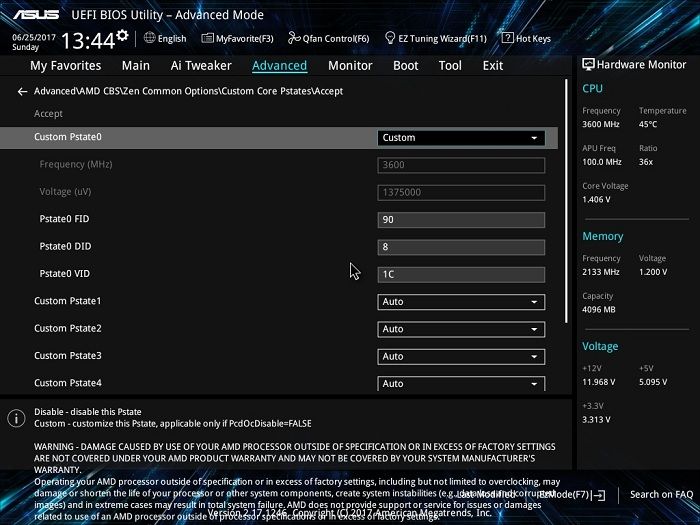This screenshot has height=525, width=700.
Task: Switch to the Monitor tab
Action: pos(350,66)
